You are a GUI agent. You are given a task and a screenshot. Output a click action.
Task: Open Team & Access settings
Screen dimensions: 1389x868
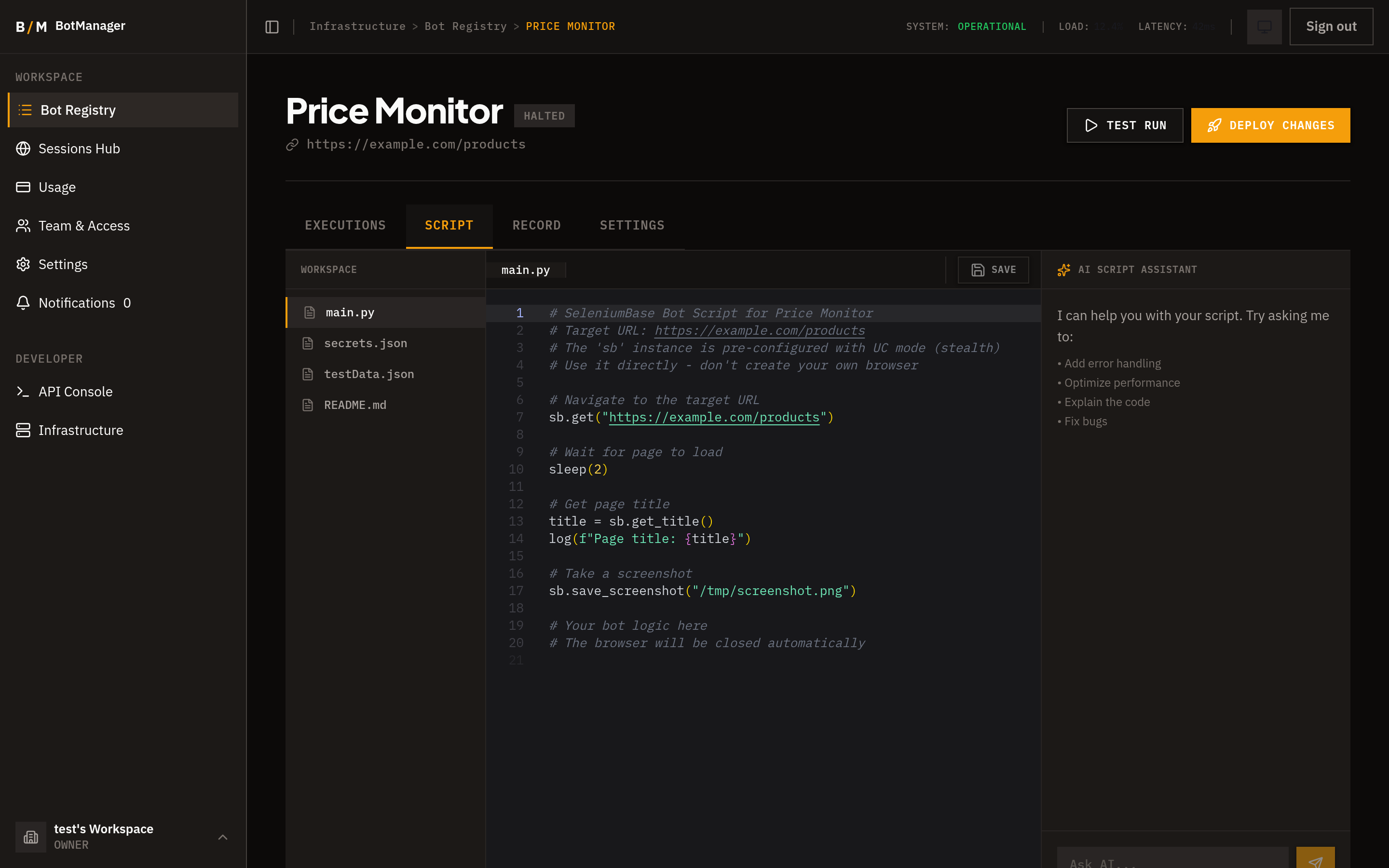(x=84, y=226)
